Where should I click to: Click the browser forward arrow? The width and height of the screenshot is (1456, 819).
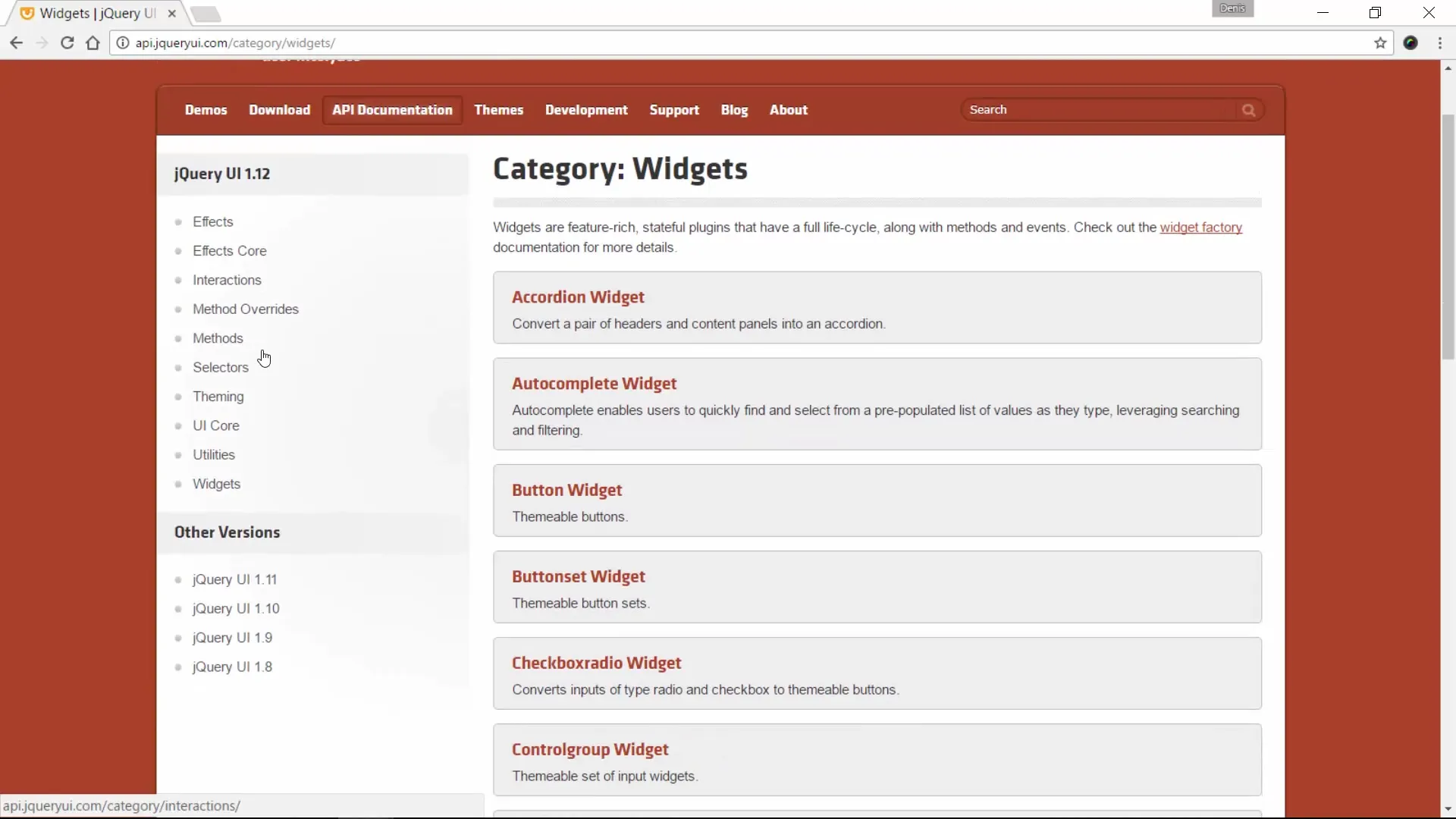click(x=42, y=43)
